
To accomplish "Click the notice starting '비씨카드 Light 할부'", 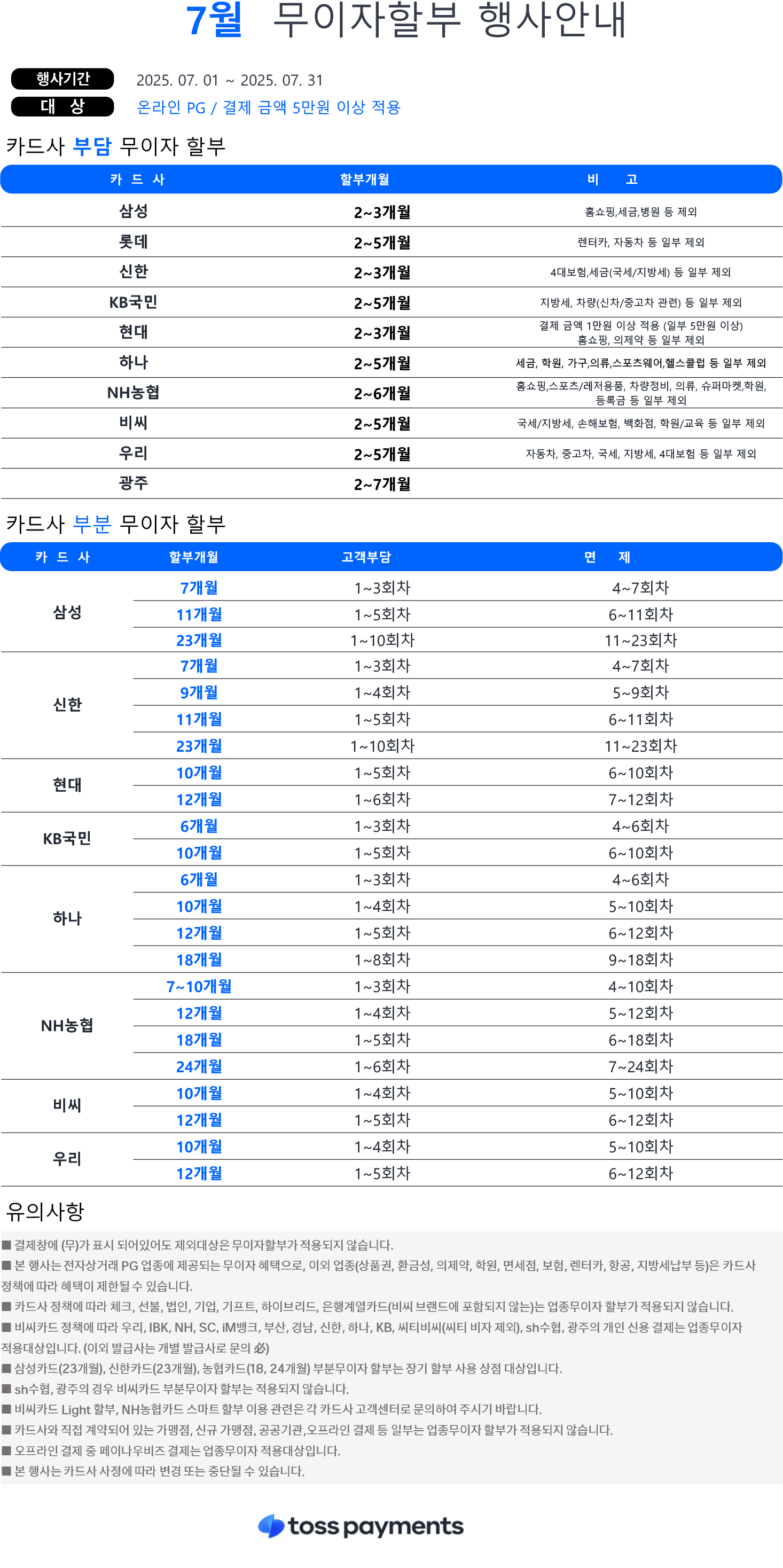I will point(271,1410).
